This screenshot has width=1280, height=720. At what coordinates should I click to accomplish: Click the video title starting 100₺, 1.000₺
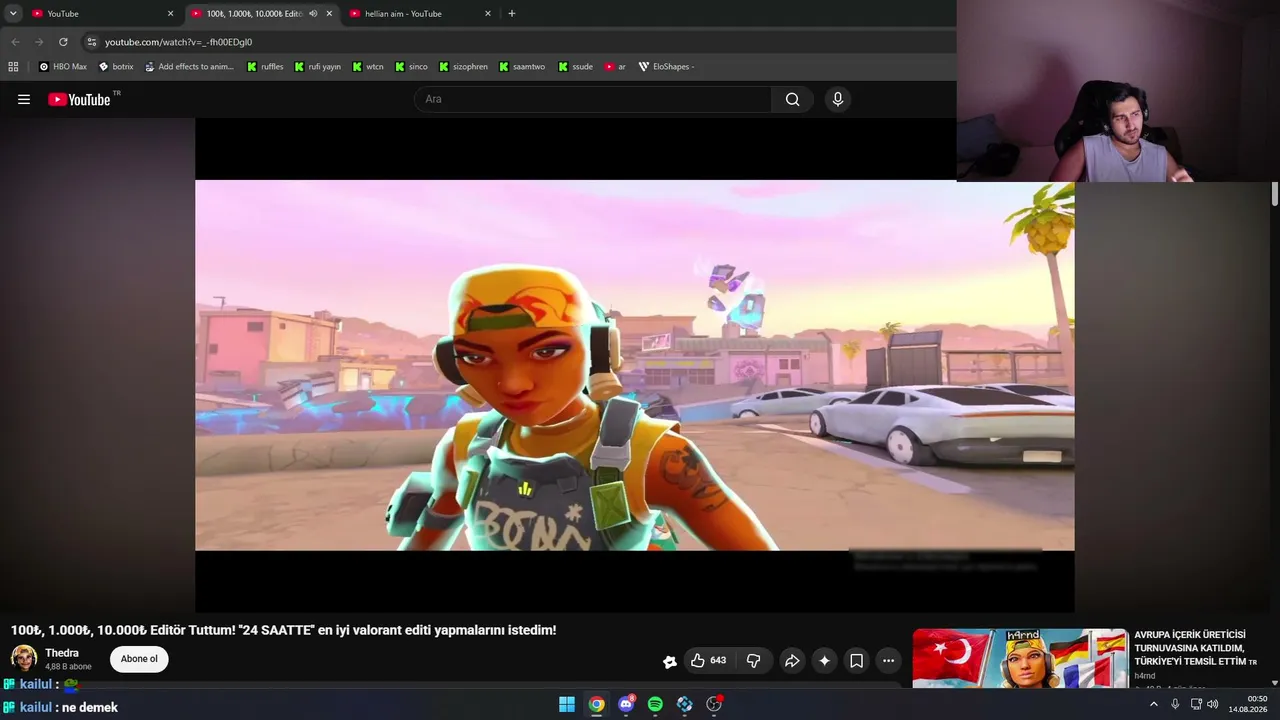point(284,630)
